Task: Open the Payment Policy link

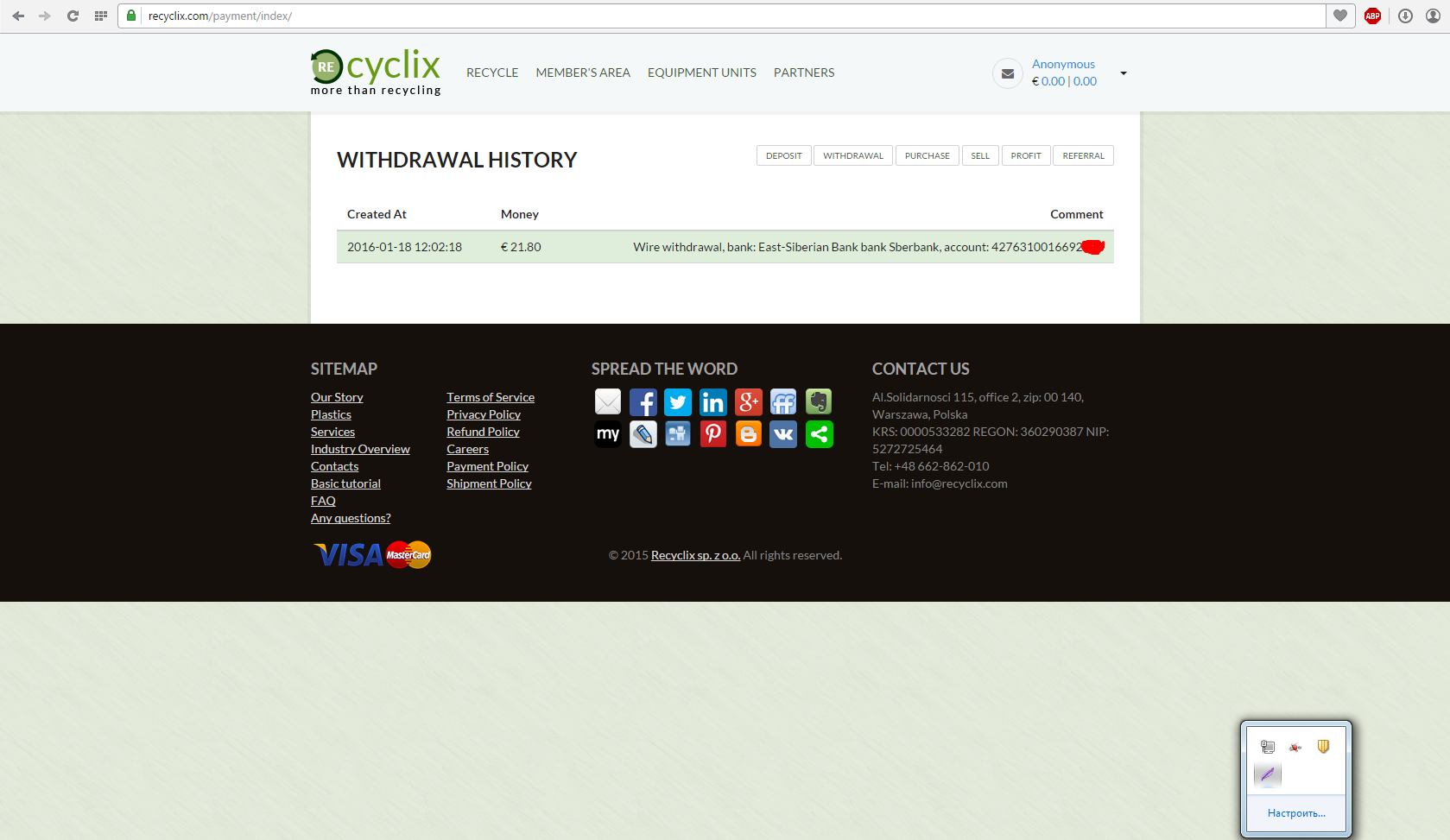Action: [487, 466]
